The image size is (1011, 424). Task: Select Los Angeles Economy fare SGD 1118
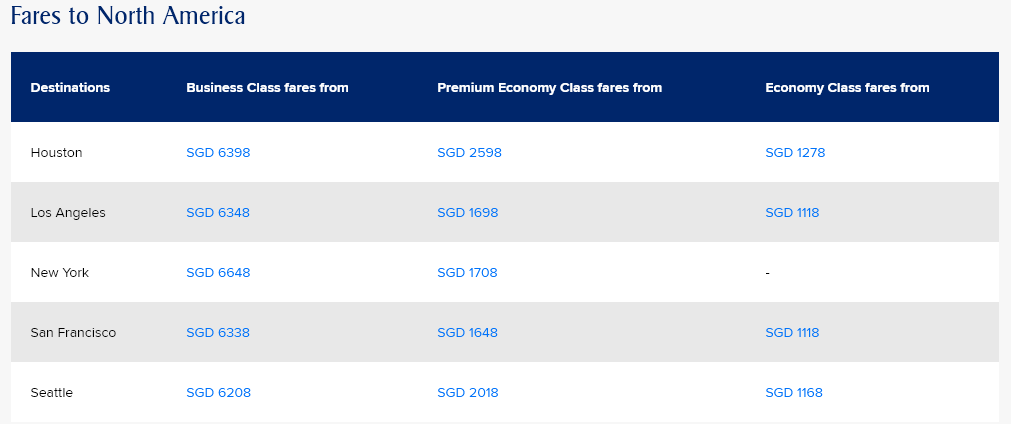point(792,213)
